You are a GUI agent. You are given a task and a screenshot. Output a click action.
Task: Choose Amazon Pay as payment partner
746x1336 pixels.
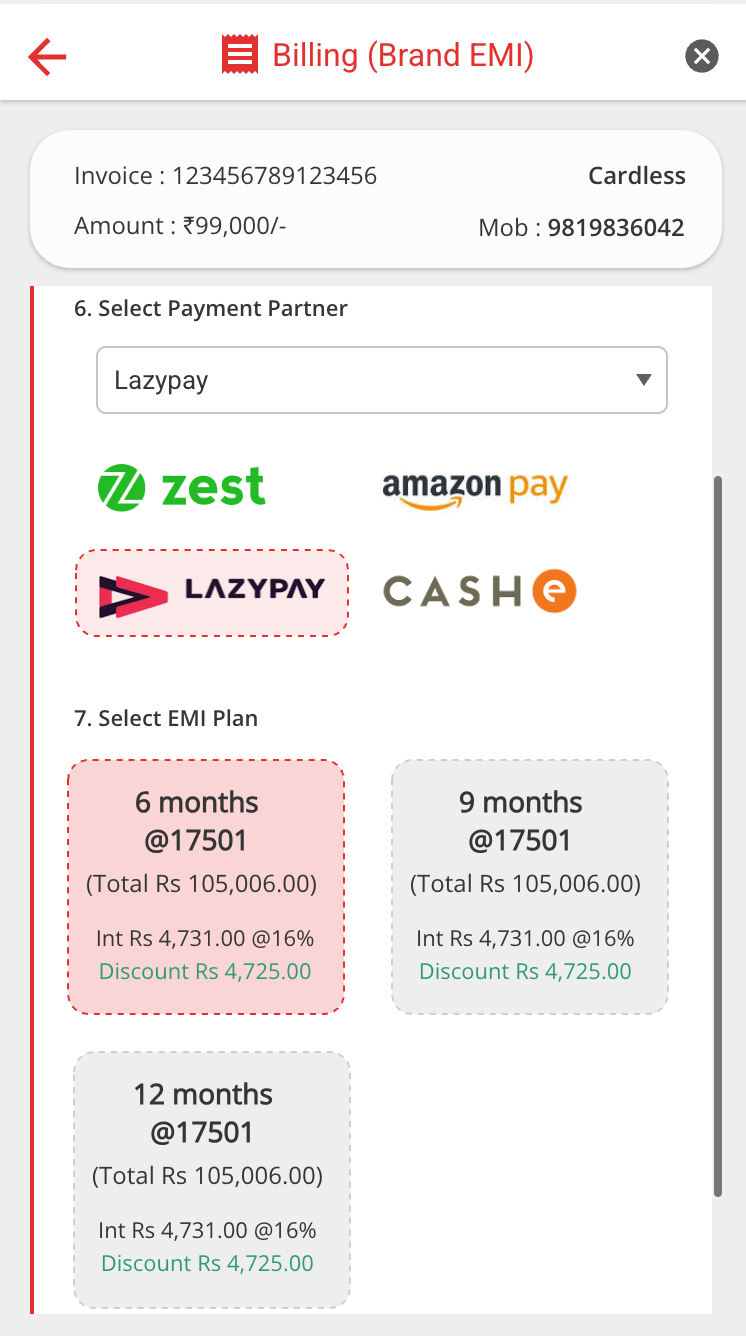click(475, 487)
